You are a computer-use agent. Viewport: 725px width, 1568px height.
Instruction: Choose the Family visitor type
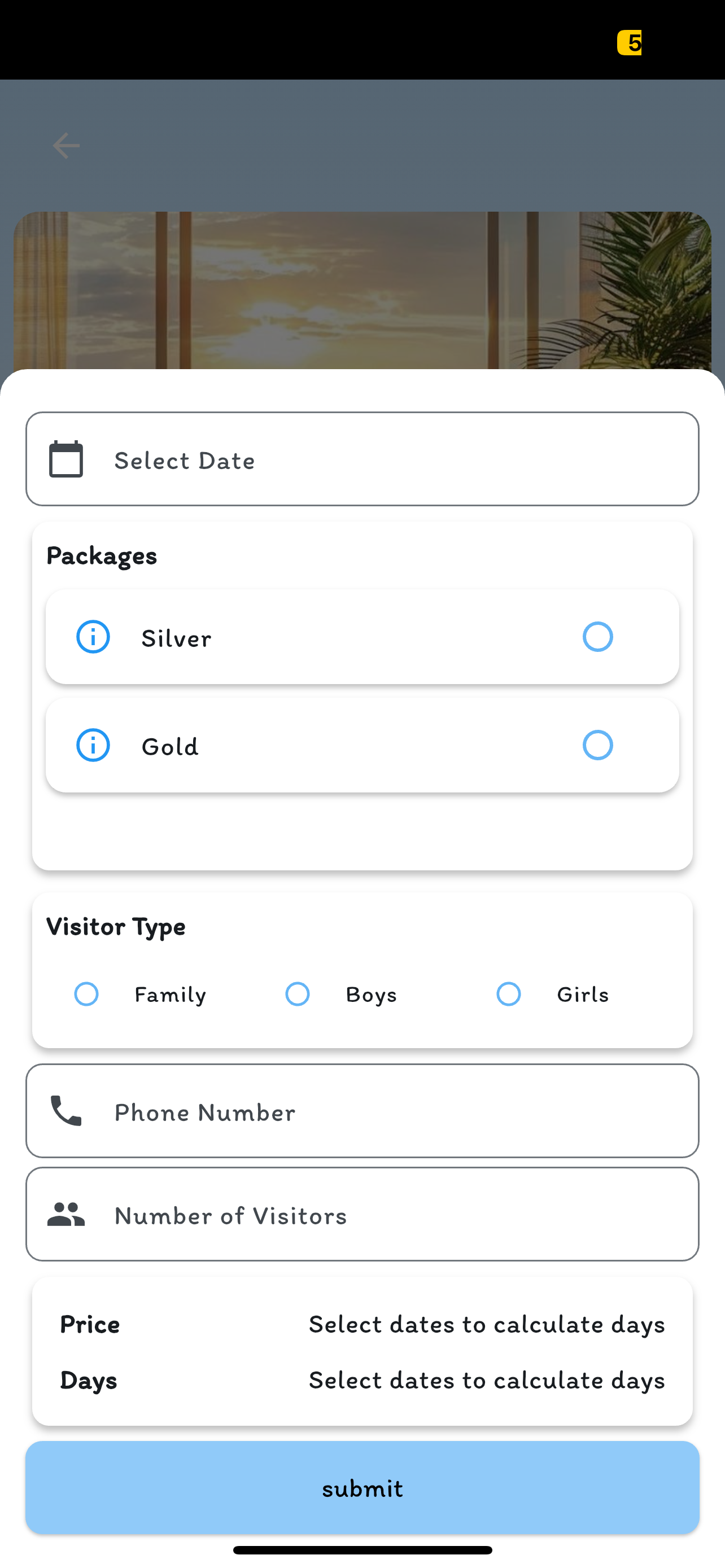pos(86,994)
